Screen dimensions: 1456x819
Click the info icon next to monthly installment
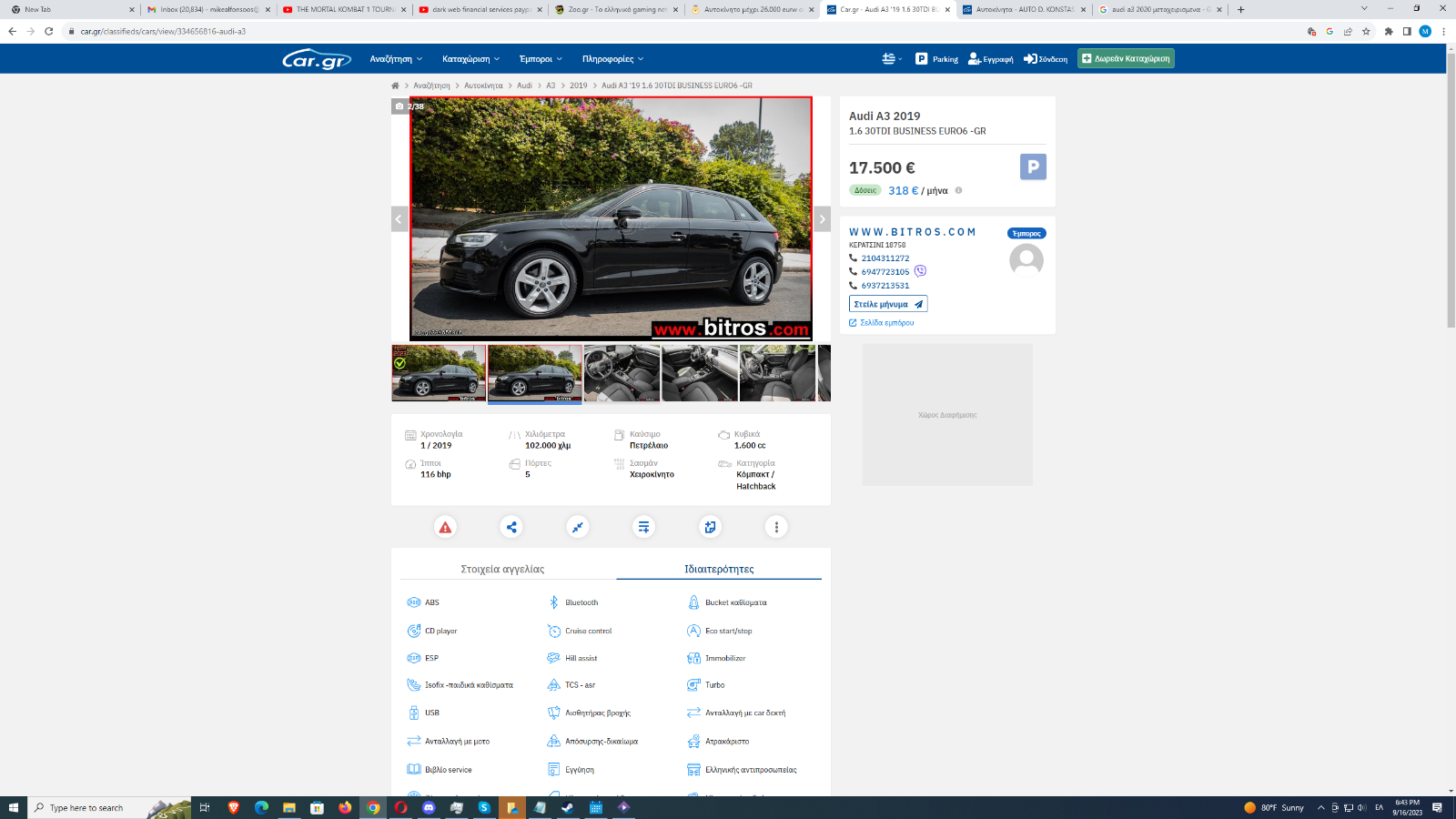coord(958,190)
